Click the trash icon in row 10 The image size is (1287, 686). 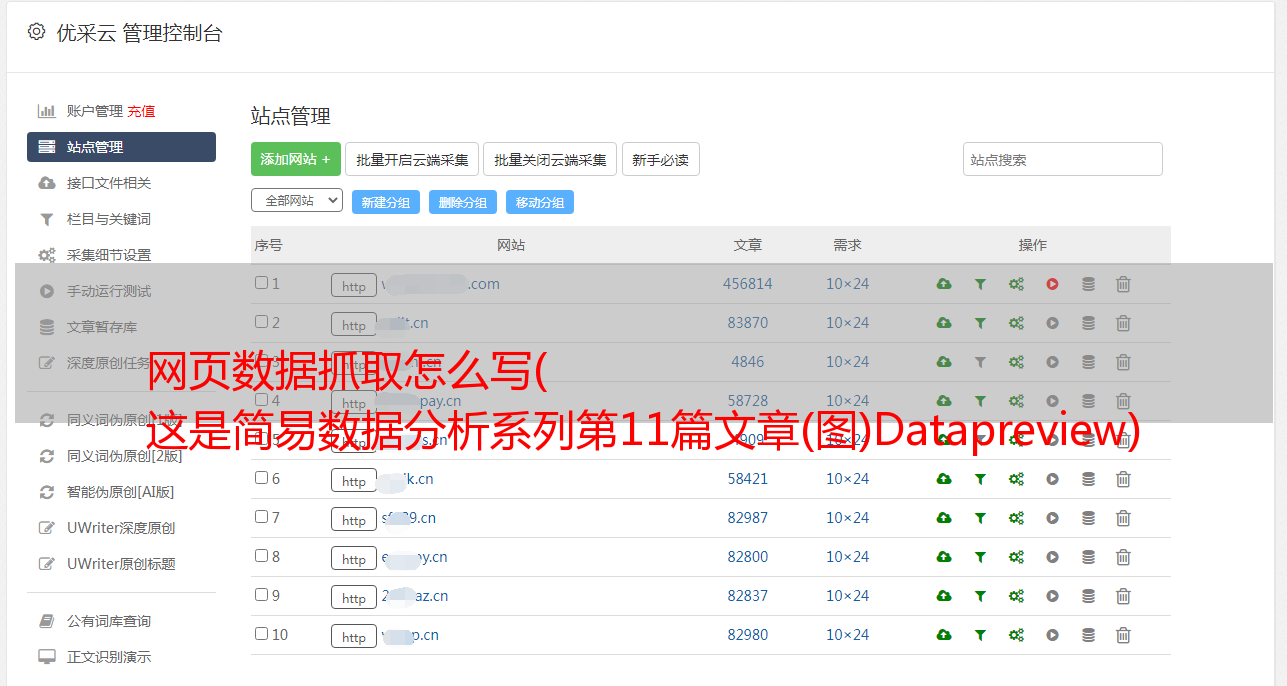(x=1123, y=635)
